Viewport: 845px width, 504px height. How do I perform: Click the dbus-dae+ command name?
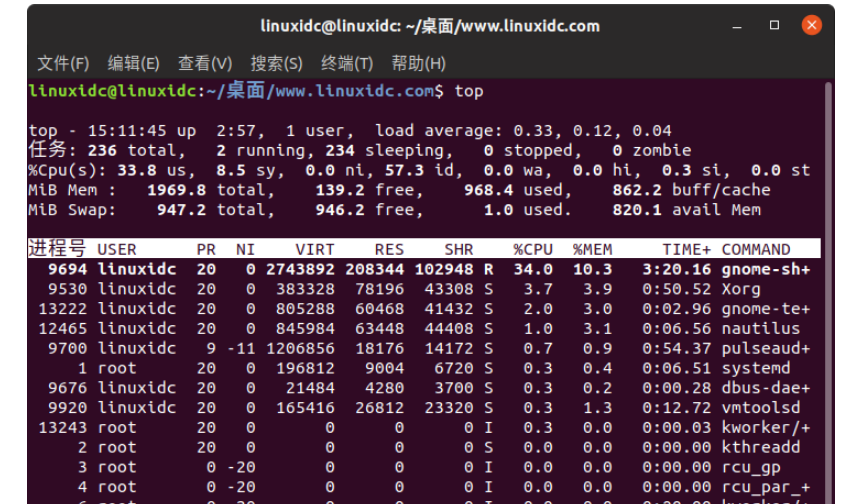[766, 388]
